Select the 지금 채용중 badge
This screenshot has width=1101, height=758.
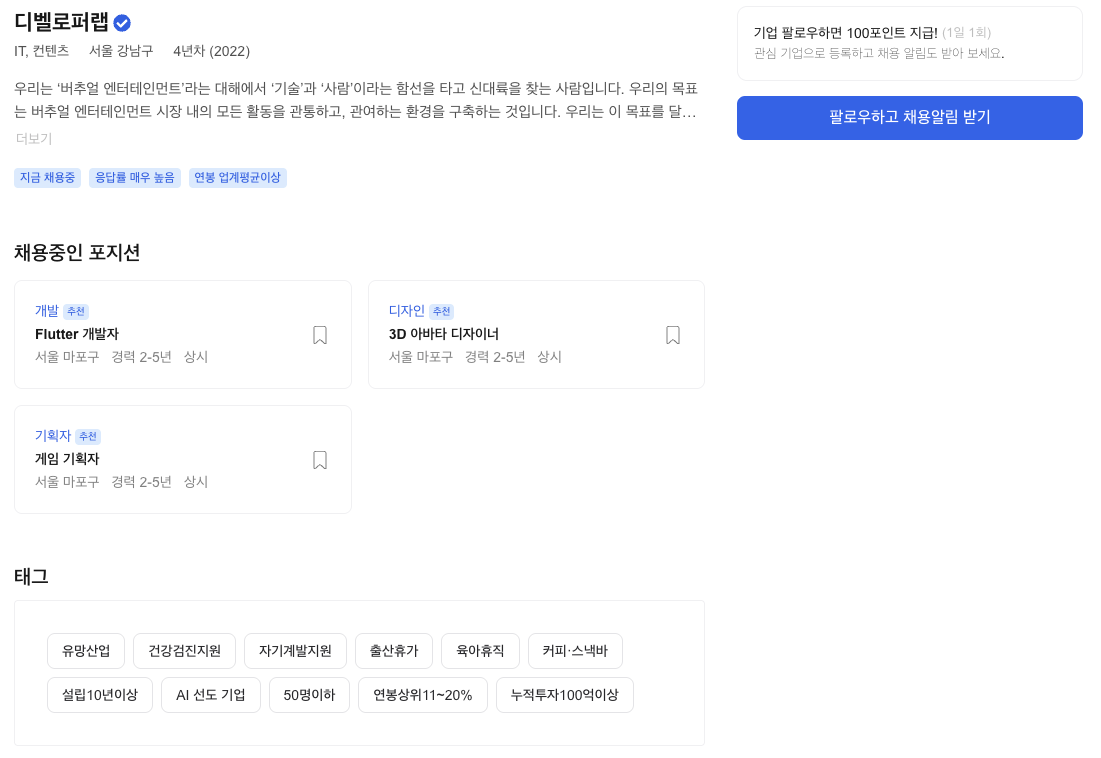pos(47,178)
